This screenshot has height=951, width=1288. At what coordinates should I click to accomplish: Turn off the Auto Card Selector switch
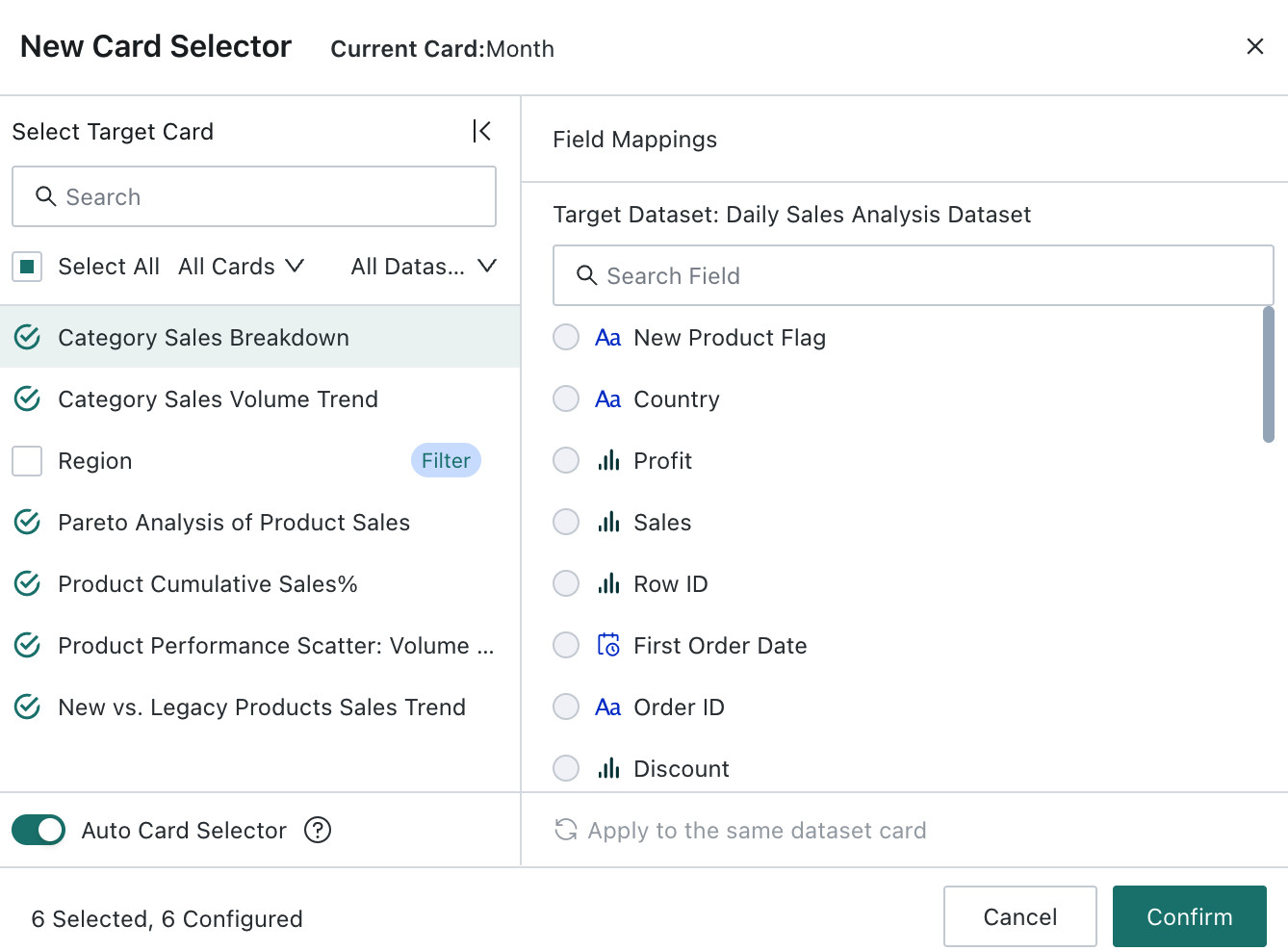tap(39, 830)
